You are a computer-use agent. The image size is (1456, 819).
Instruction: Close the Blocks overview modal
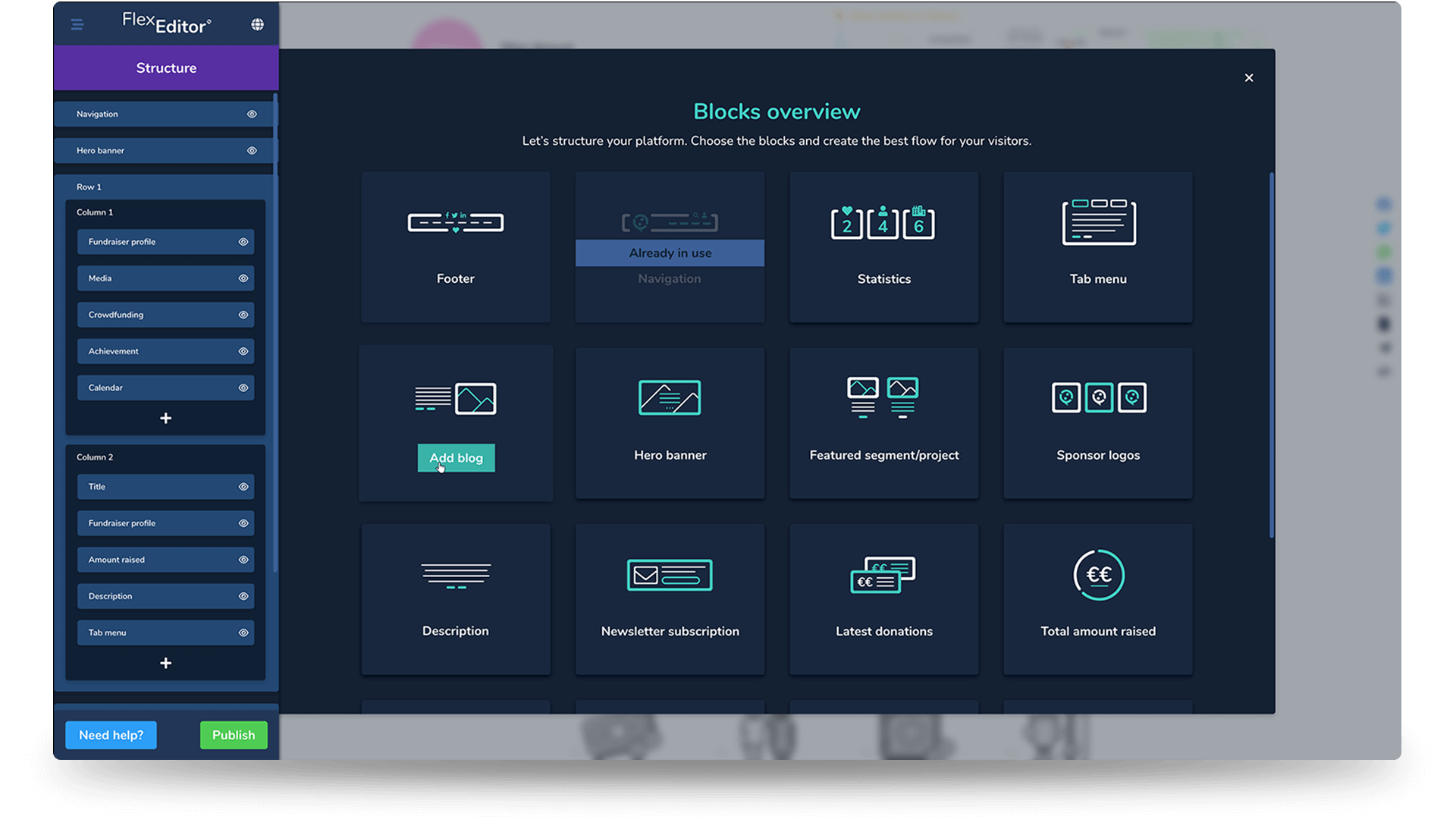click(x=1249, y=77)
